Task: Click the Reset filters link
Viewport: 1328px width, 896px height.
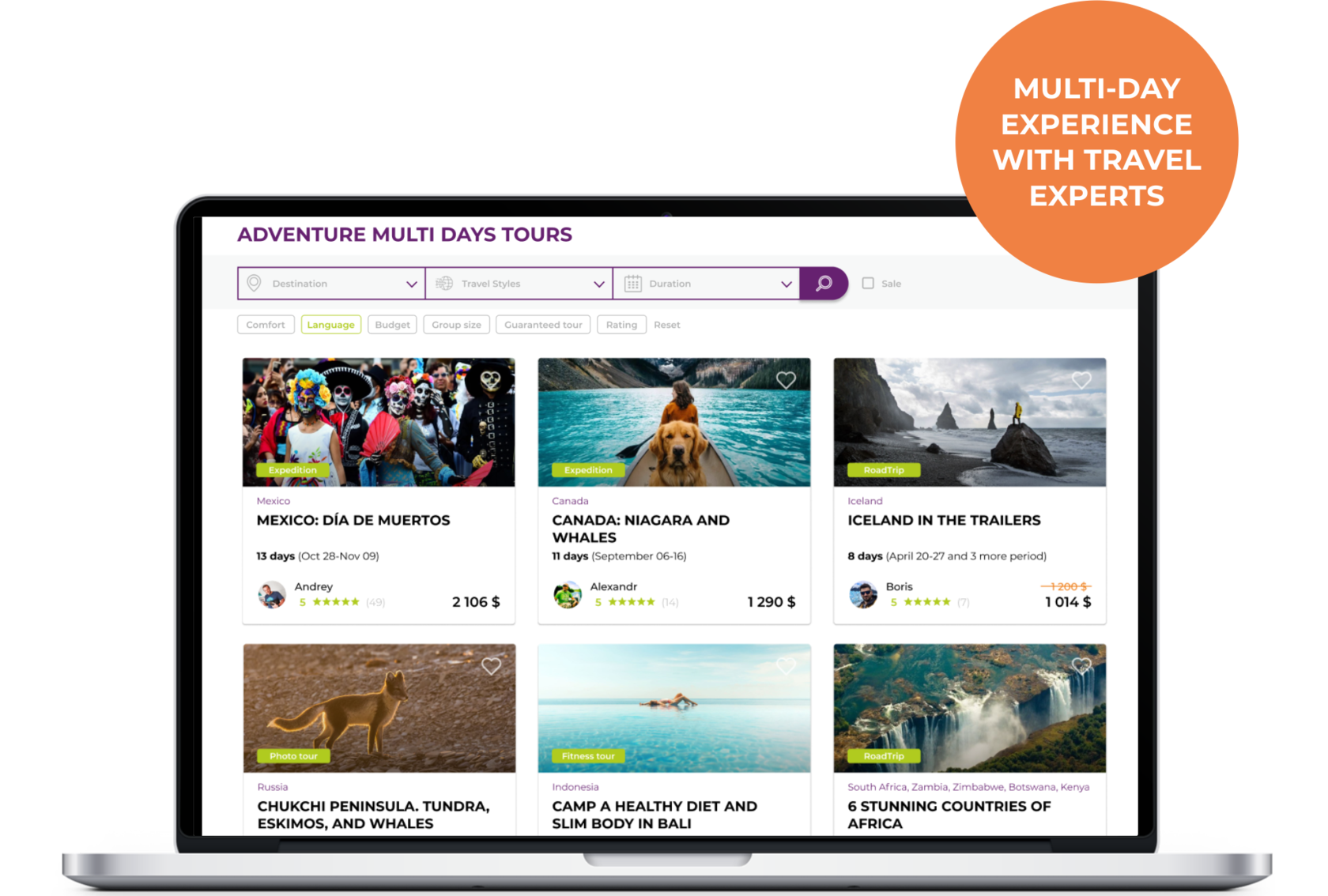Action: (667, 325)
